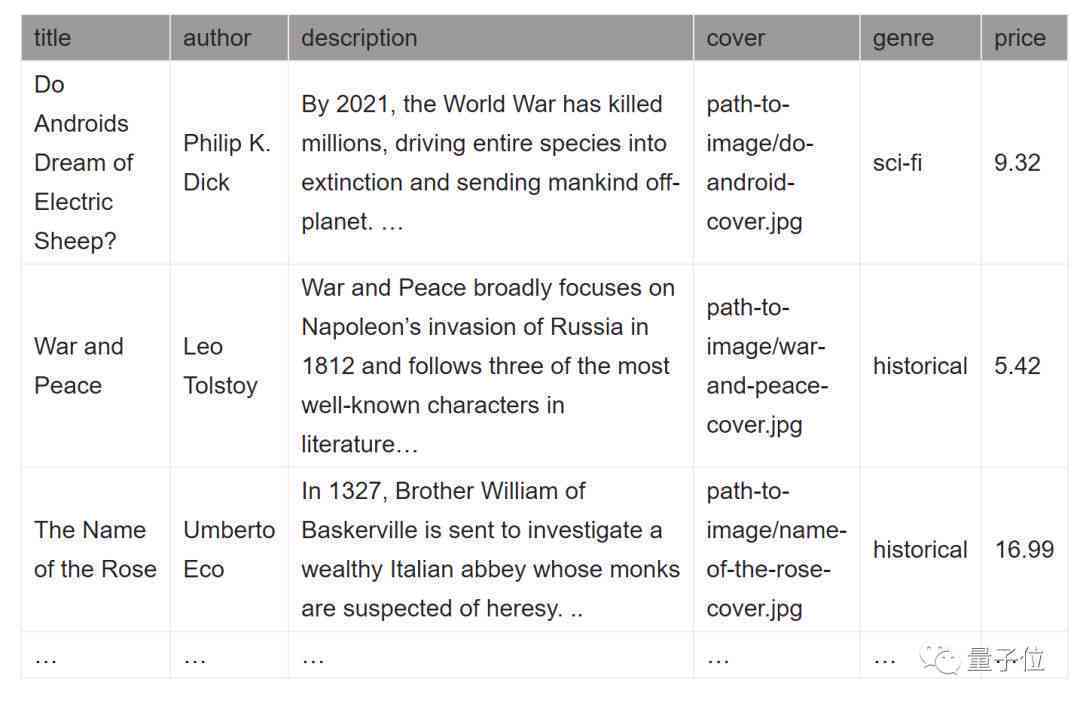Click the war-and-peace-cover.jpg image path

(777, 366)
